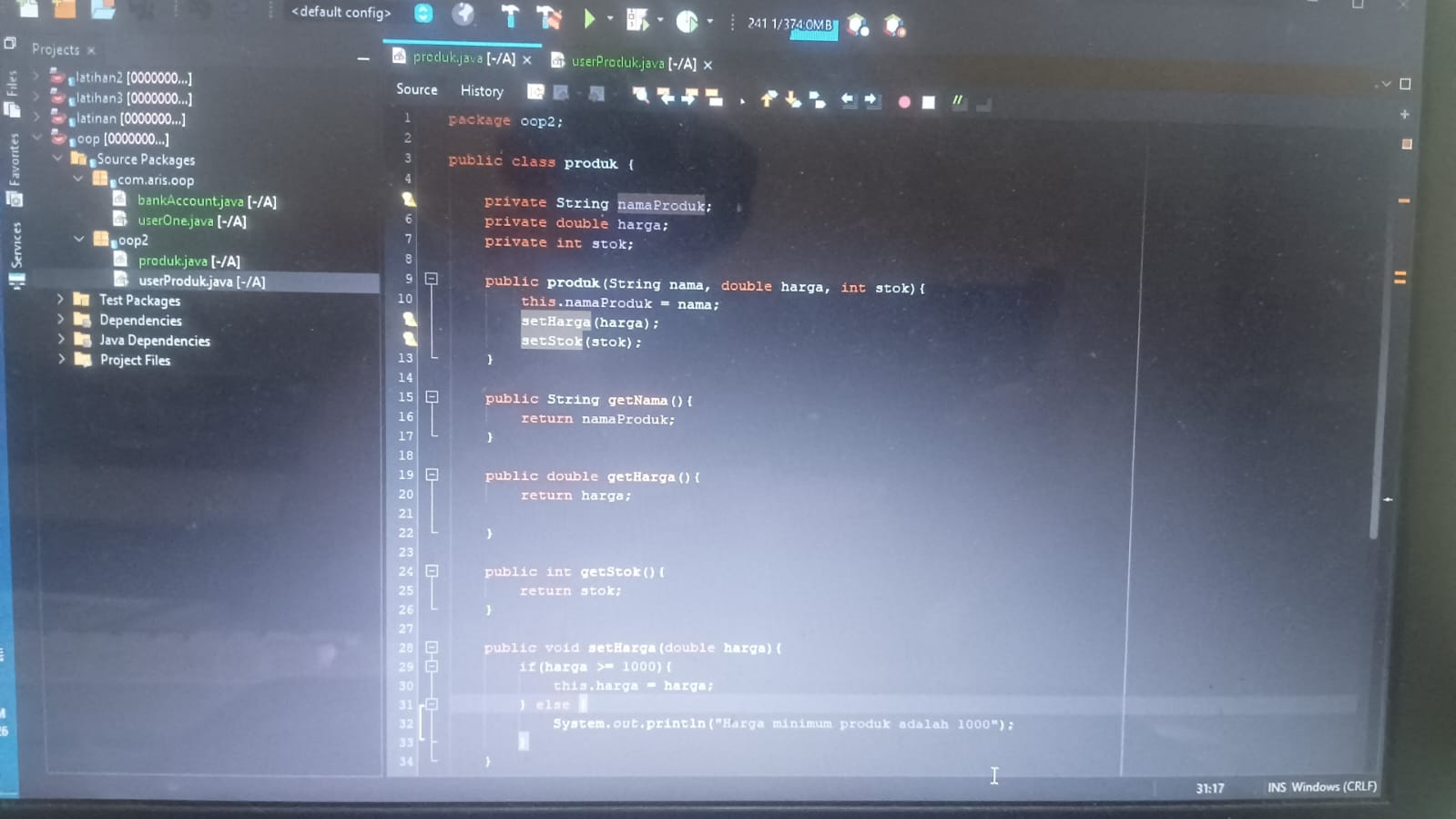Close the userProduk.java tab

pos(708,64)
